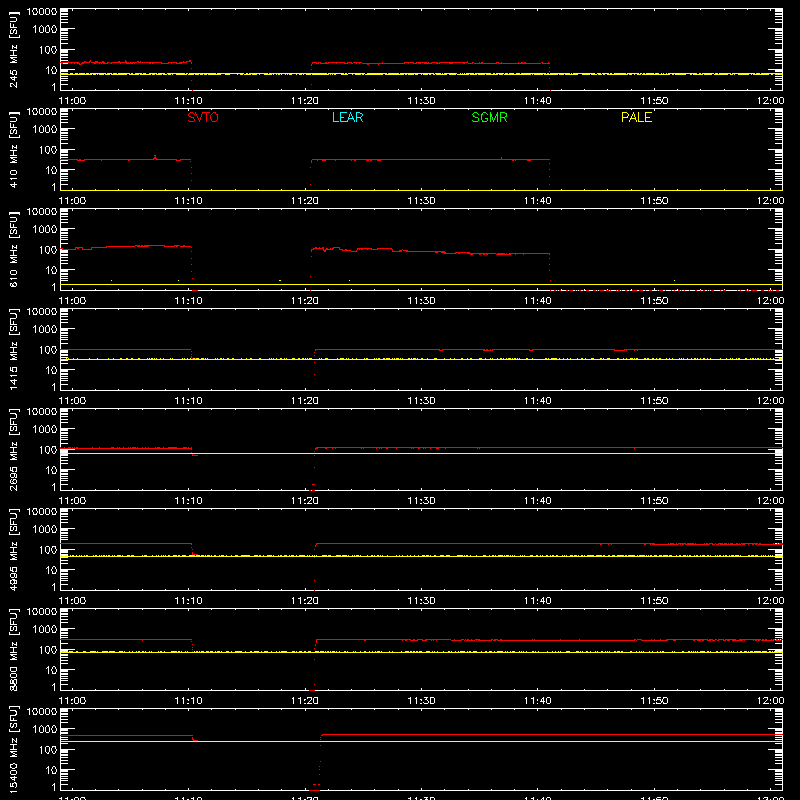
Task: Click 11:20 time label under 2695 MHz plot
Action: click(305, 501)
